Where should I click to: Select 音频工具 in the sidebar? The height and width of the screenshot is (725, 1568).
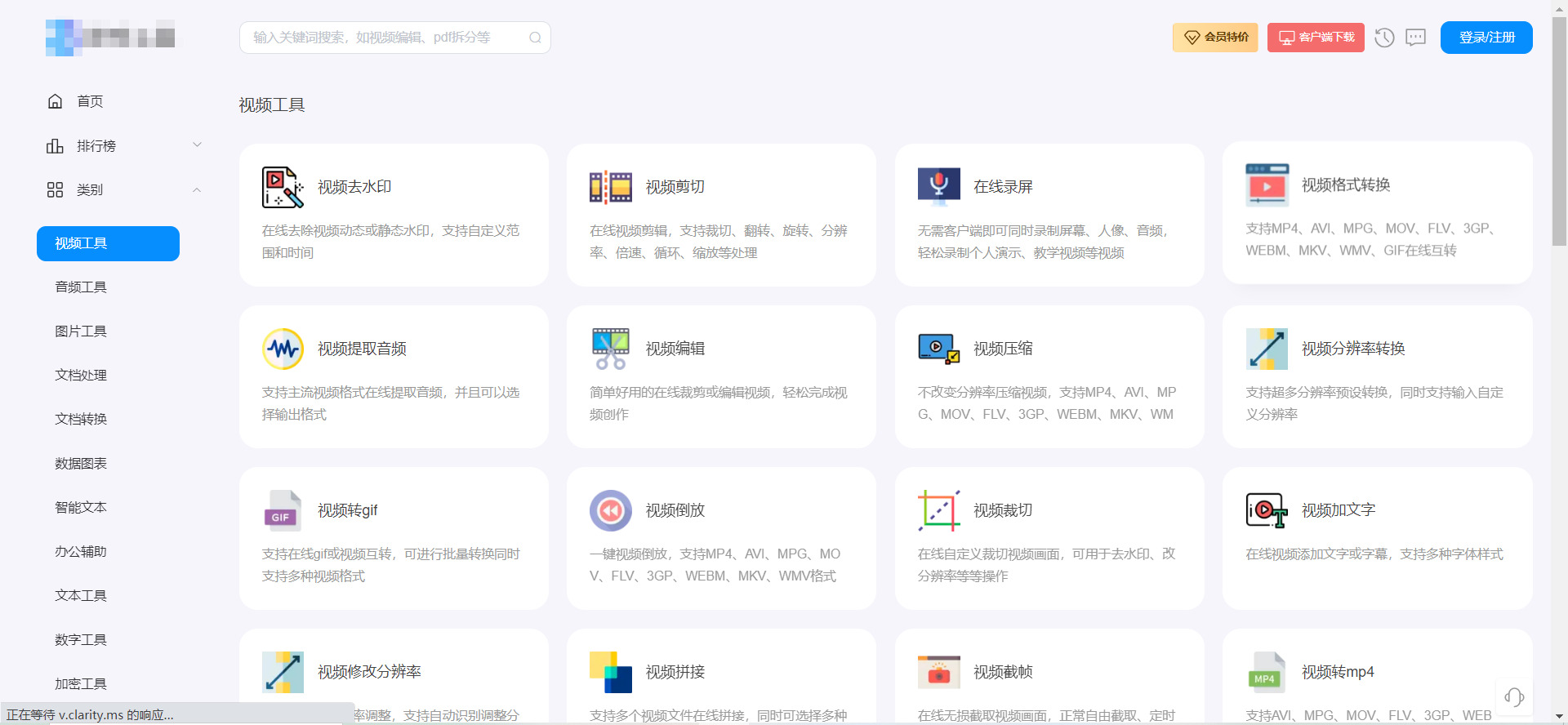click(81, 287)
